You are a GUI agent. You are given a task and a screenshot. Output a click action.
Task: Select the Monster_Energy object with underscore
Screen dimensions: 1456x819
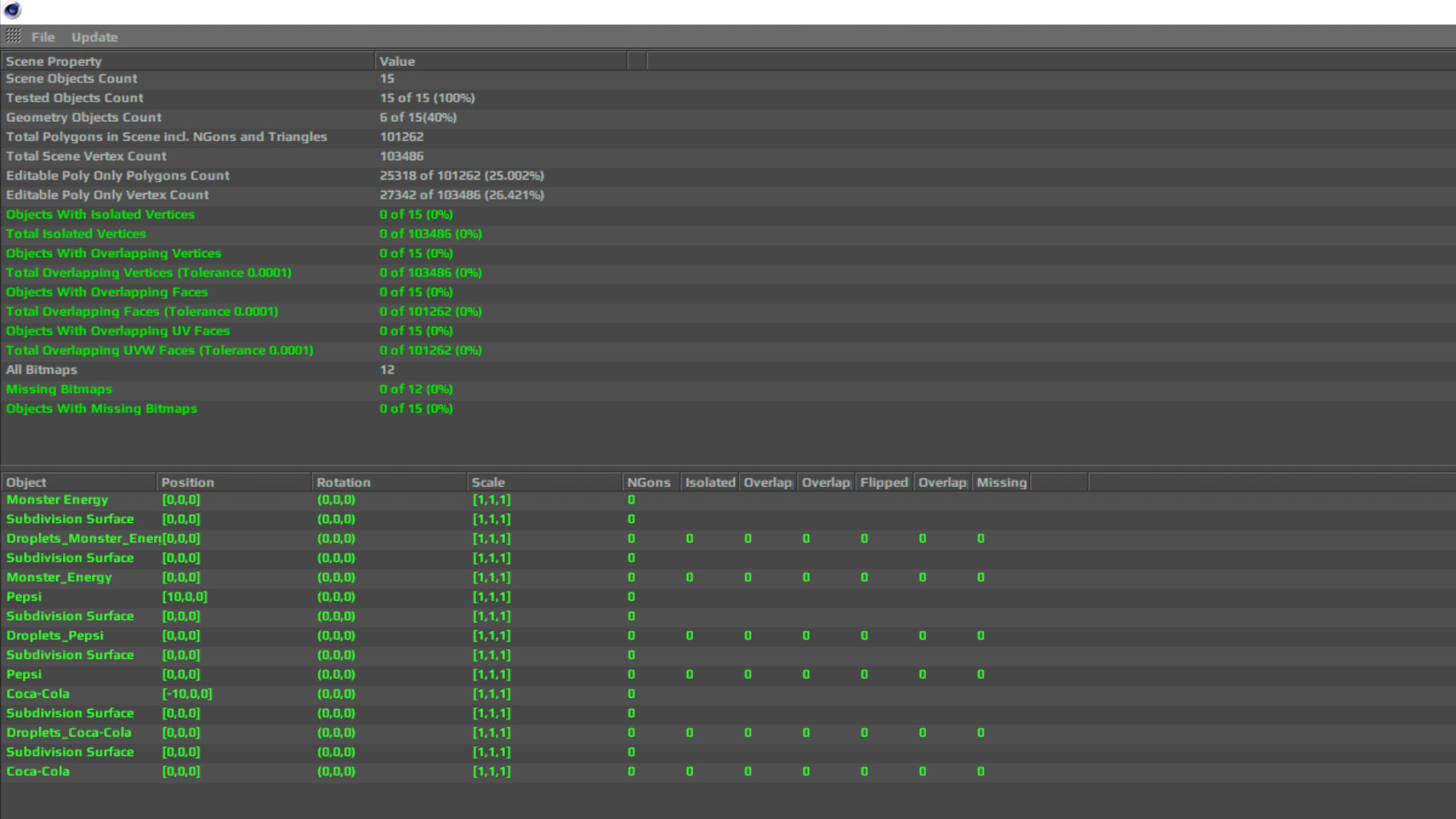pos(58,577)
